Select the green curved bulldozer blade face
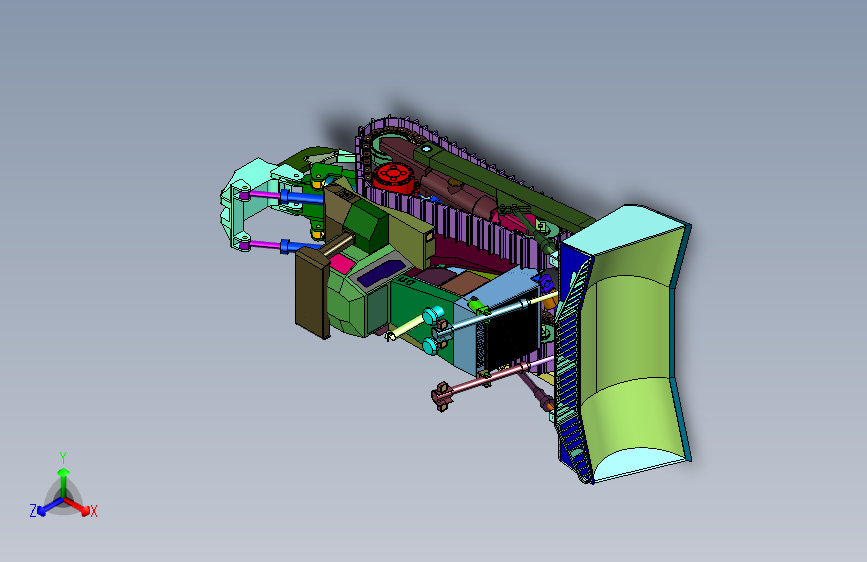 (628, 332)
